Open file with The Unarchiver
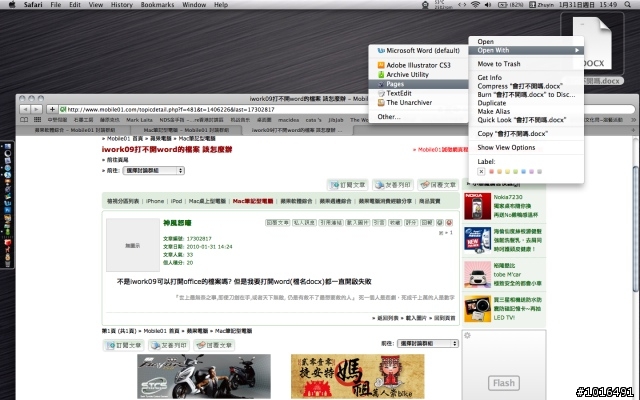This screenshot has width=640, height=400. tap(418, 102)
